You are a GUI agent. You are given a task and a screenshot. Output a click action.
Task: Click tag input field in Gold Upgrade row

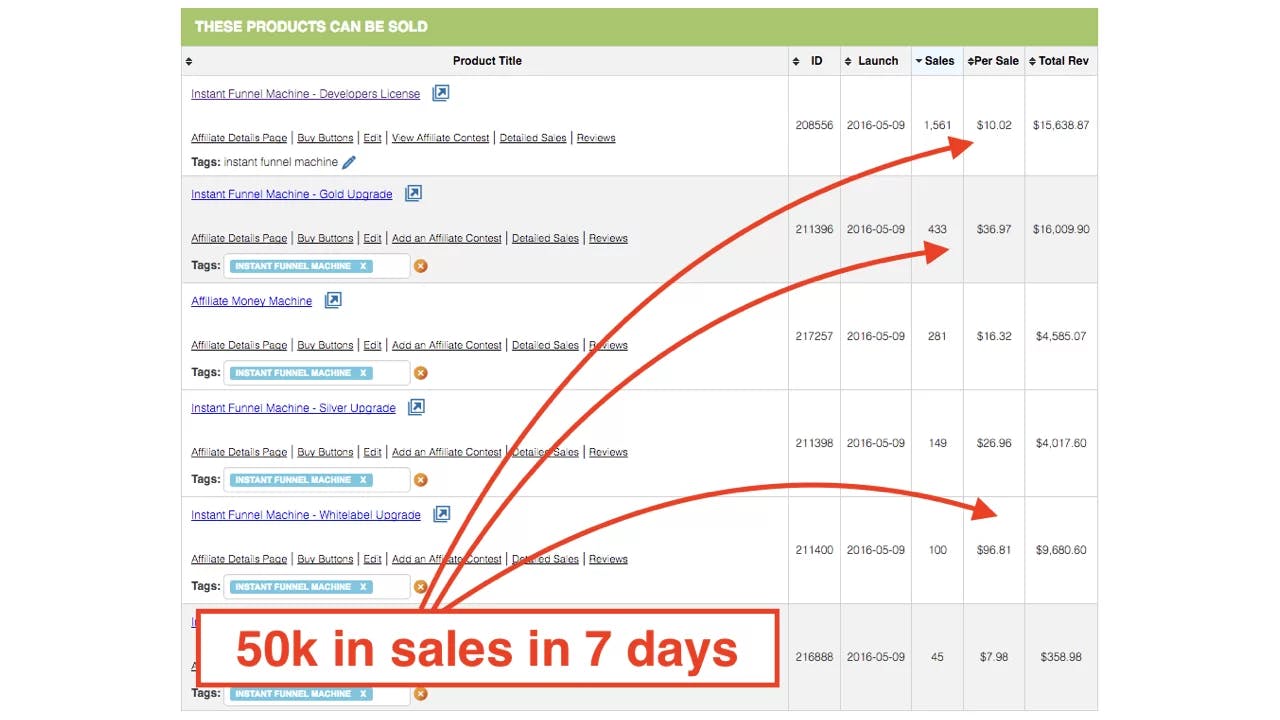click(317, 266)
